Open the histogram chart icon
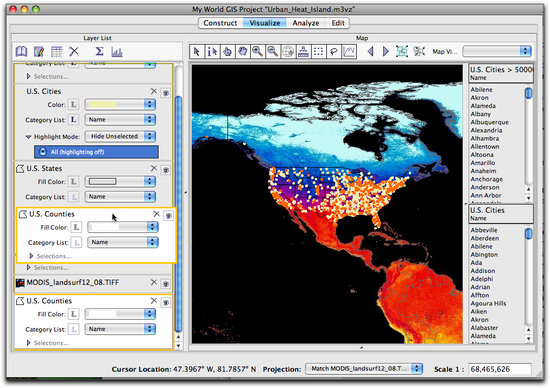The width and height of the screenshot is (550, 388). pyautogui.click(x=117, y=52)
